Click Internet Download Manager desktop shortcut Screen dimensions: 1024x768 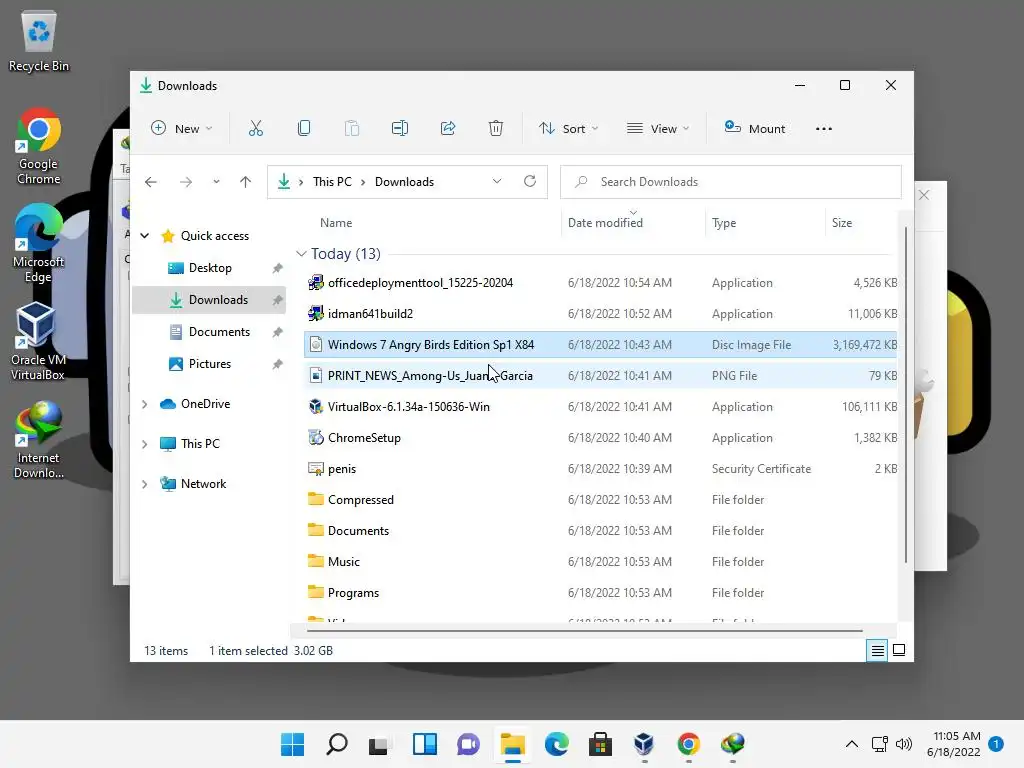[x=39, y=440]
